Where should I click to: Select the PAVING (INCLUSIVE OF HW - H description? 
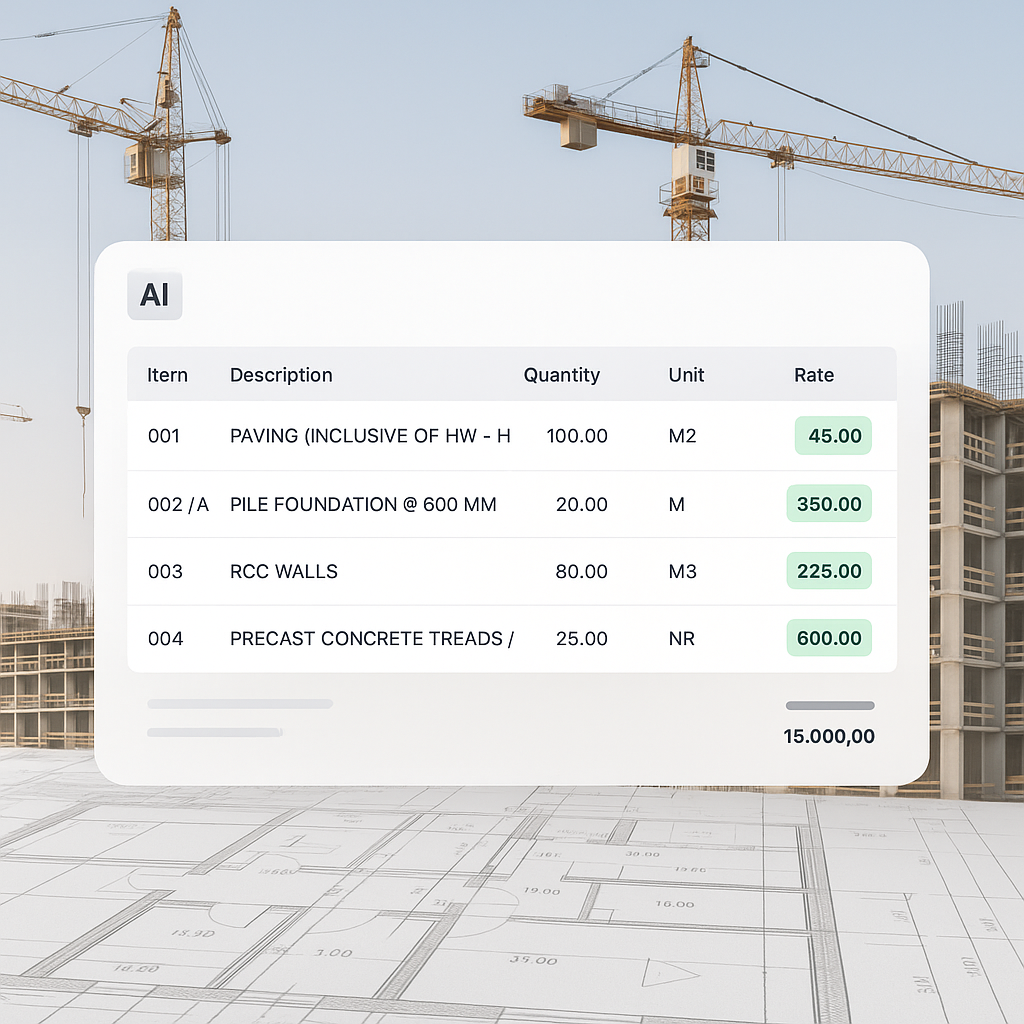coord(370,436)
